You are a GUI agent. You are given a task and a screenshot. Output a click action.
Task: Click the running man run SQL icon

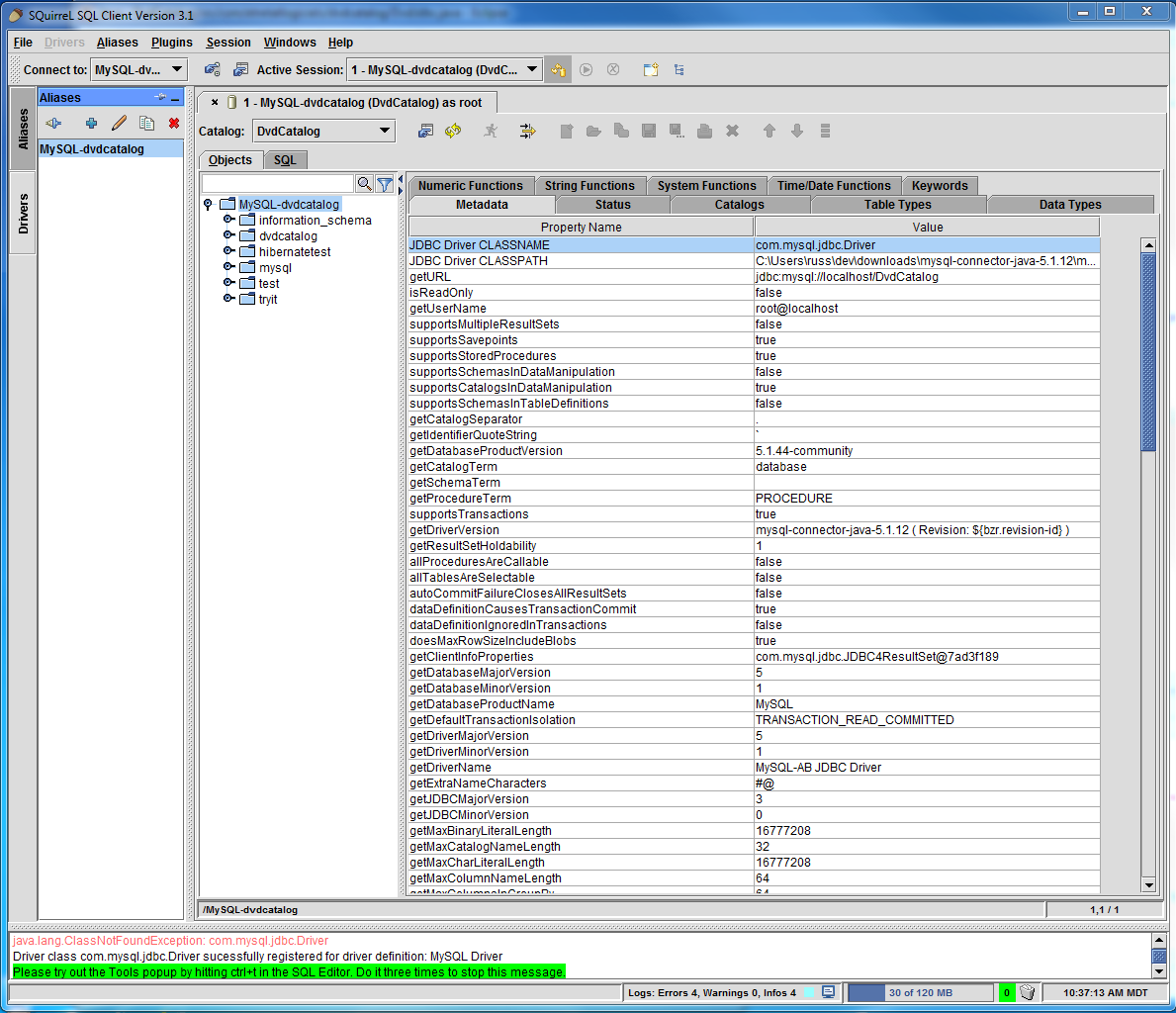coord(491,132)
